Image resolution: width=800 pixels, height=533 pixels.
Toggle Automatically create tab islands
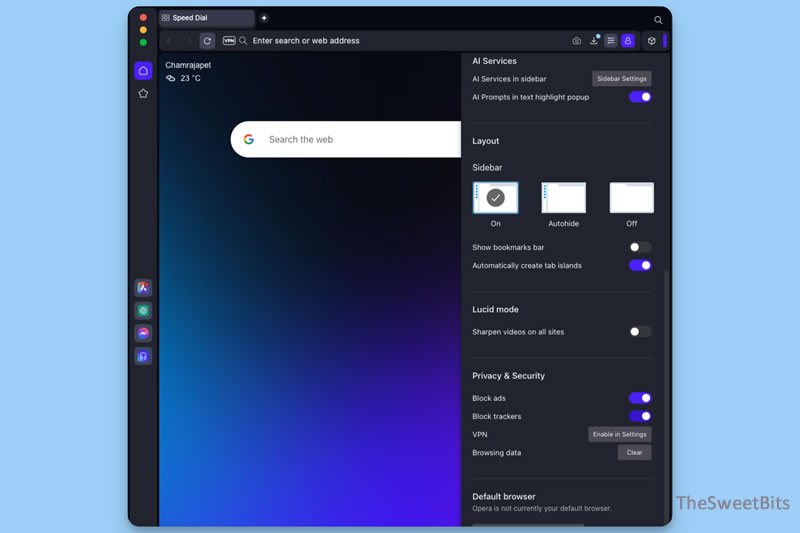(640, 265)
